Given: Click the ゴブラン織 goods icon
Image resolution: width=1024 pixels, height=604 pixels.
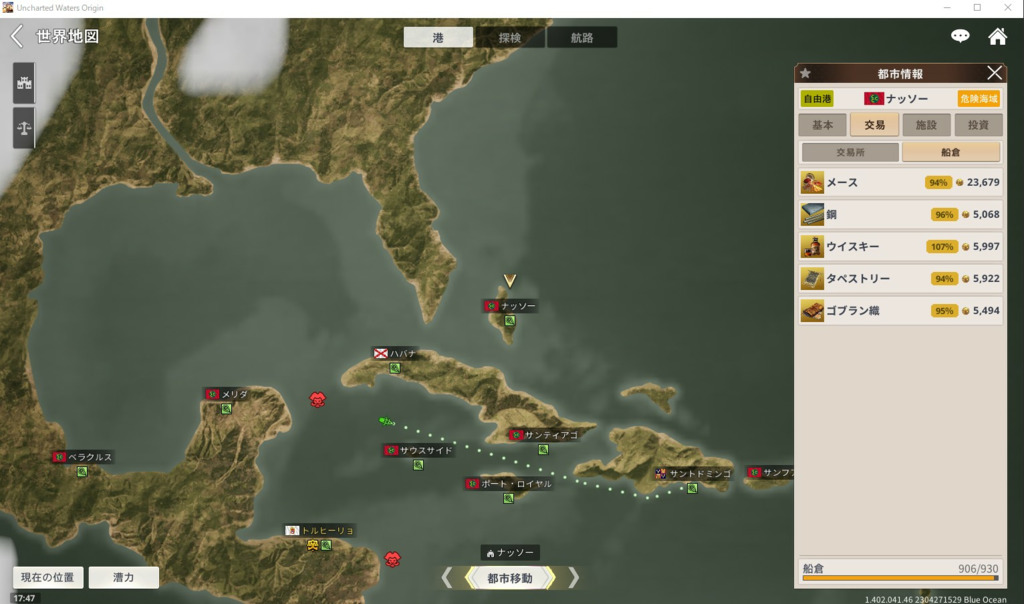Looking at the screenshot, I should point(812,311).
